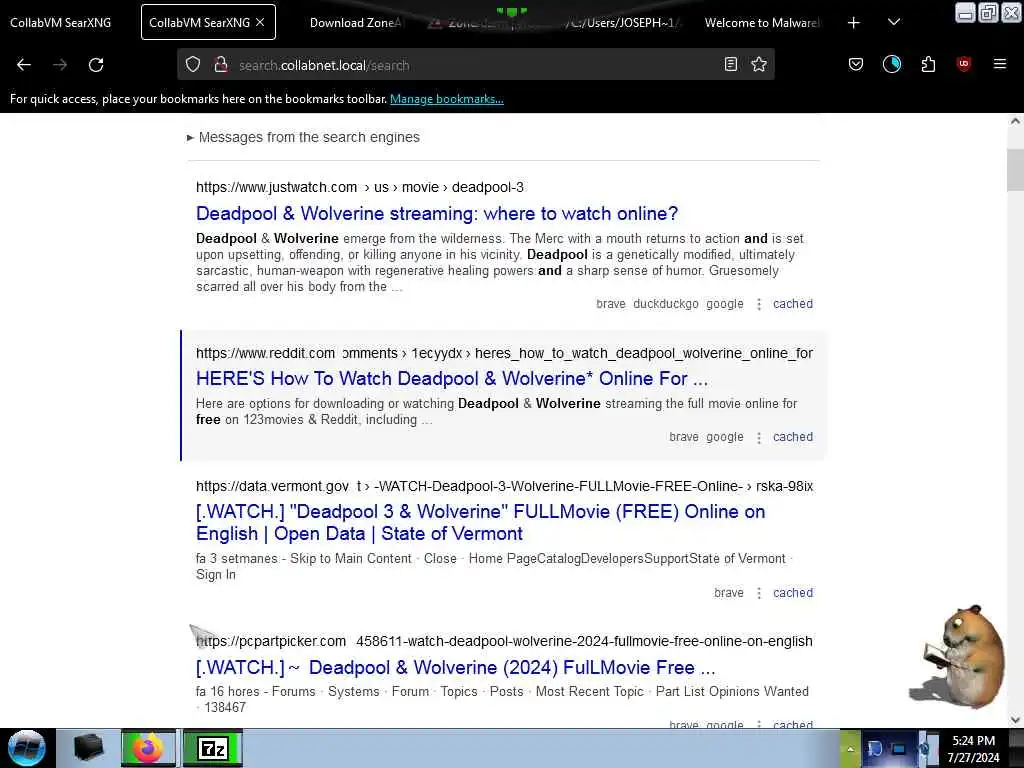Click the scrollbar up arrow
The image size is (1024, 768).
click(x=1015, y=121)
